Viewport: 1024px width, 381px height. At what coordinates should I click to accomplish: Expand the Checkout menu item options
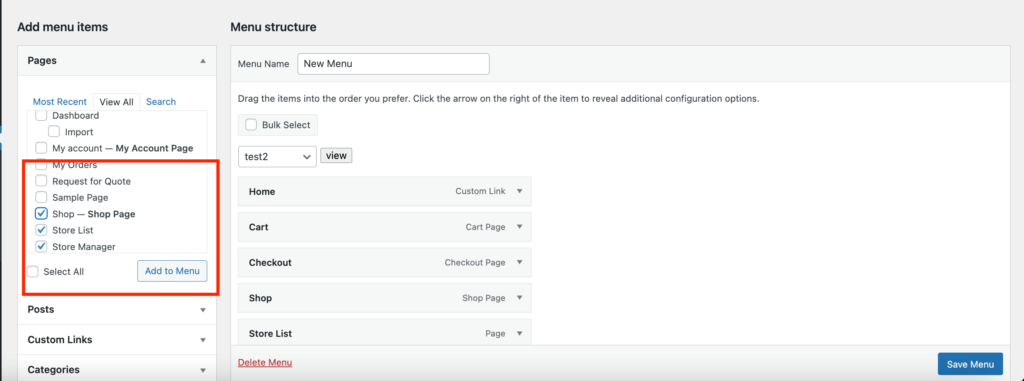[520, 262]
